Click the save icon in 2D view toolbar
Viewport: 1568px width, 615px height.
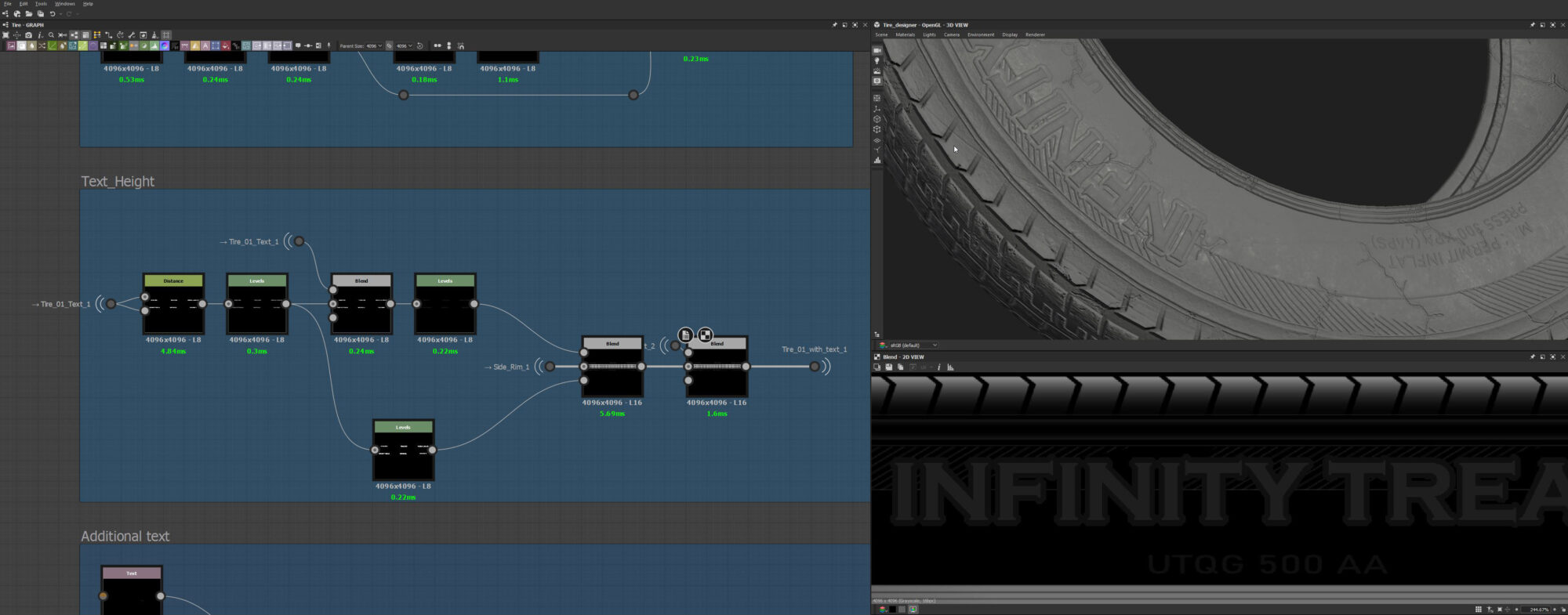[x=888, y=367]
